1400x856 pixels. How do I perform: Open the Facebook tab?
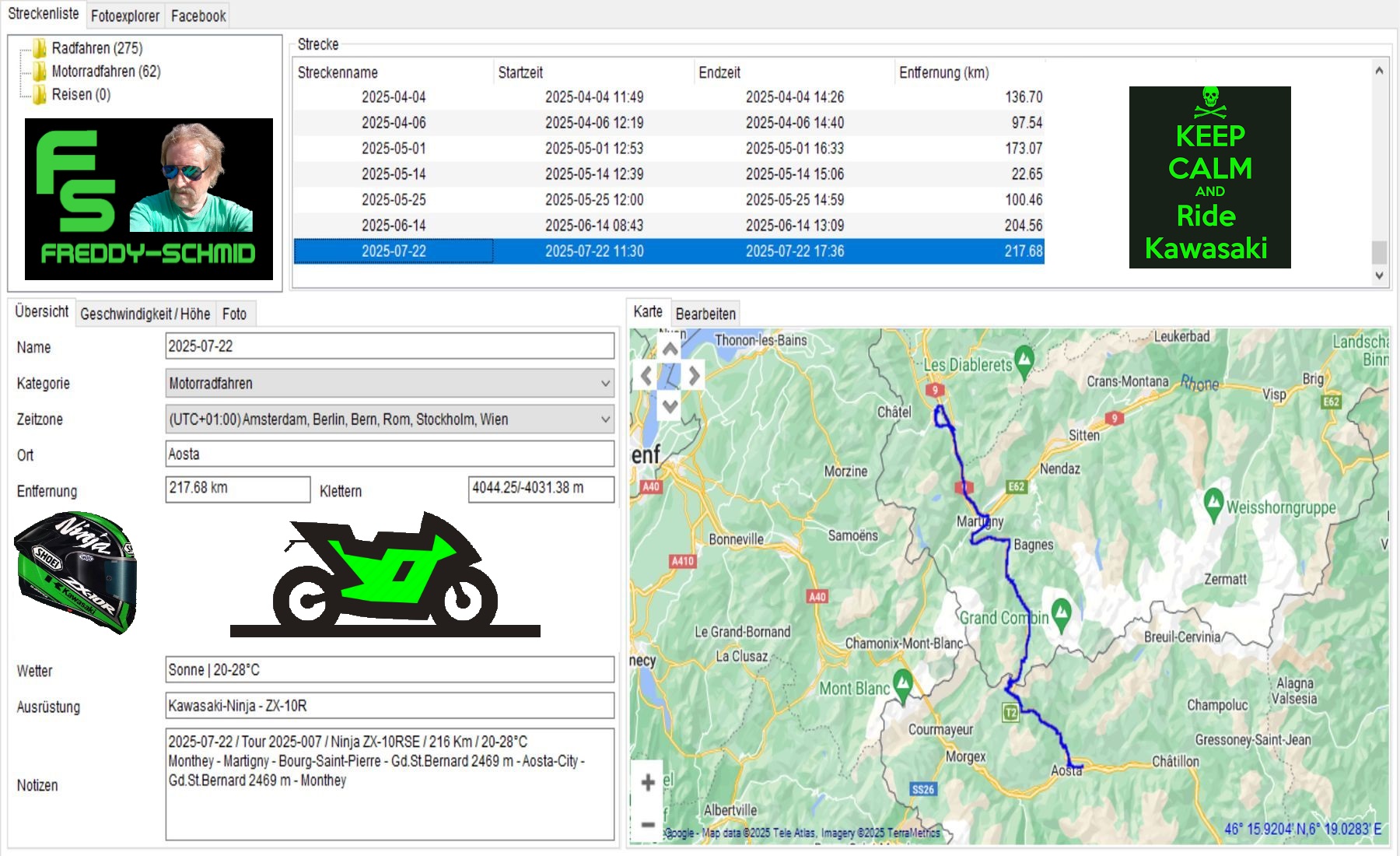(x=198, y=16)
